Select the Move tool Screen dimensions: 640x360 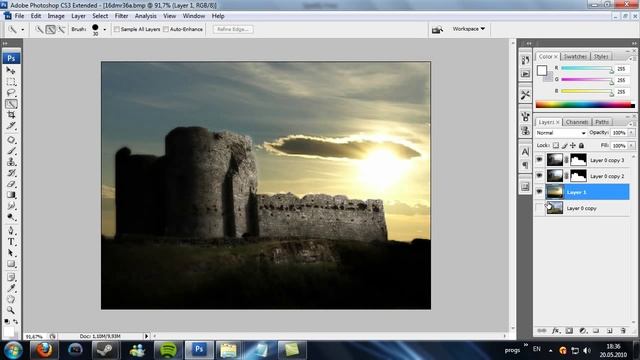point(11,70)
